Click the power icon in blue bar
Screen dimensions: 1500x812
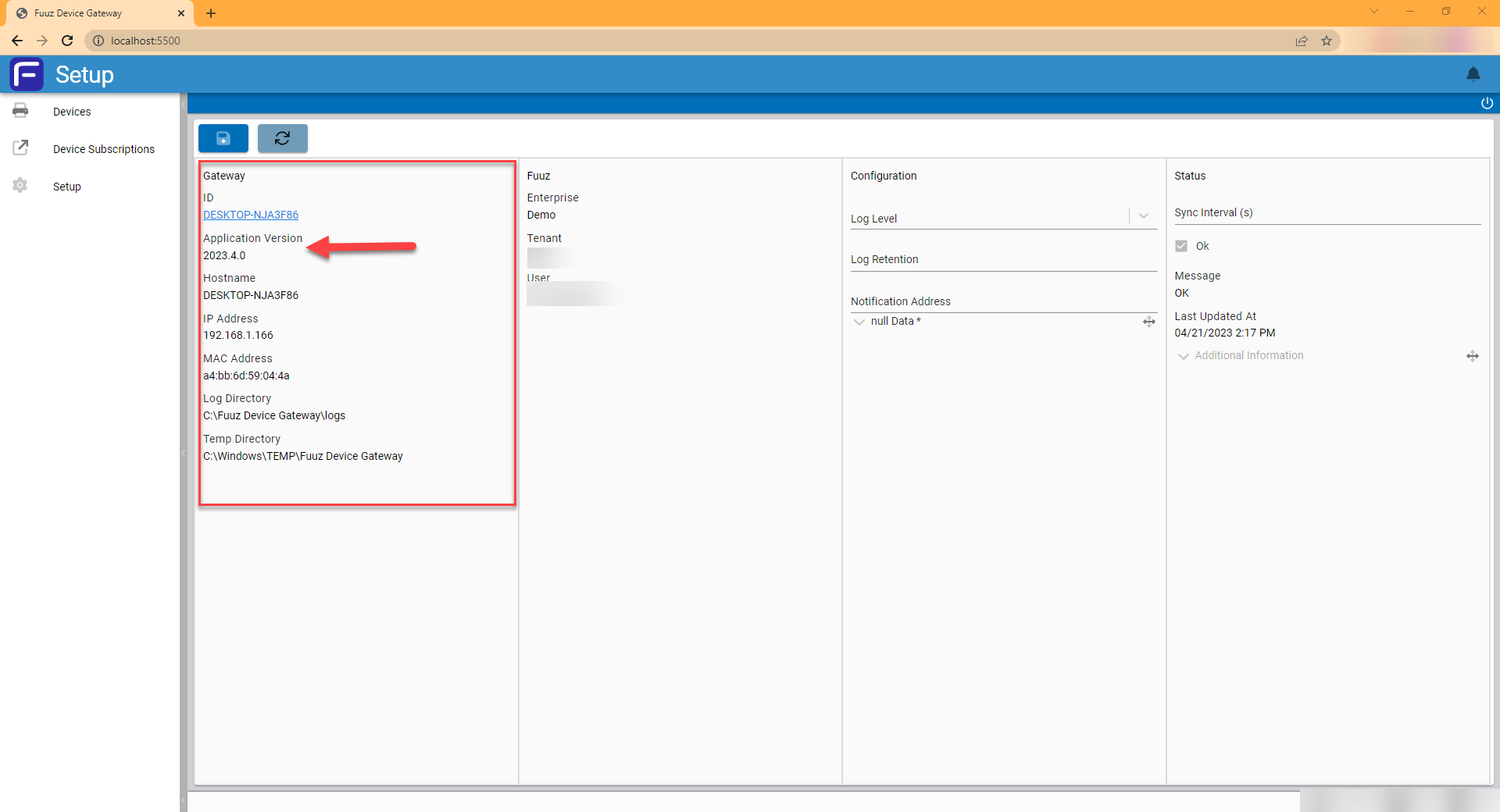(x=1487, y=103)
